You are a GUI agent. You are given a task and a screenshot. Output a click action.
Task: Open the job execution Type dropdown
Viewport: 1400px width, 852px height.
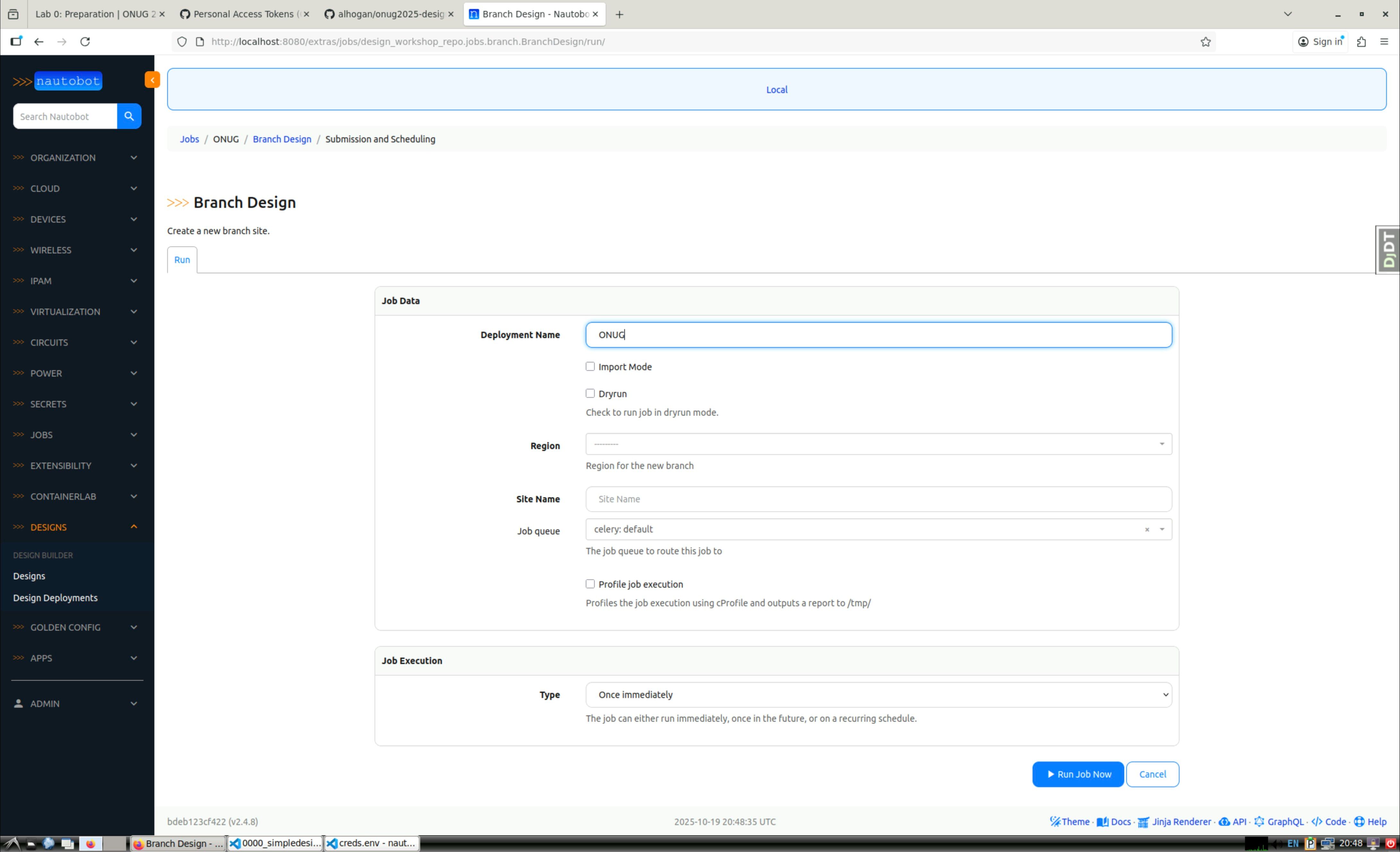click(878, 695)
